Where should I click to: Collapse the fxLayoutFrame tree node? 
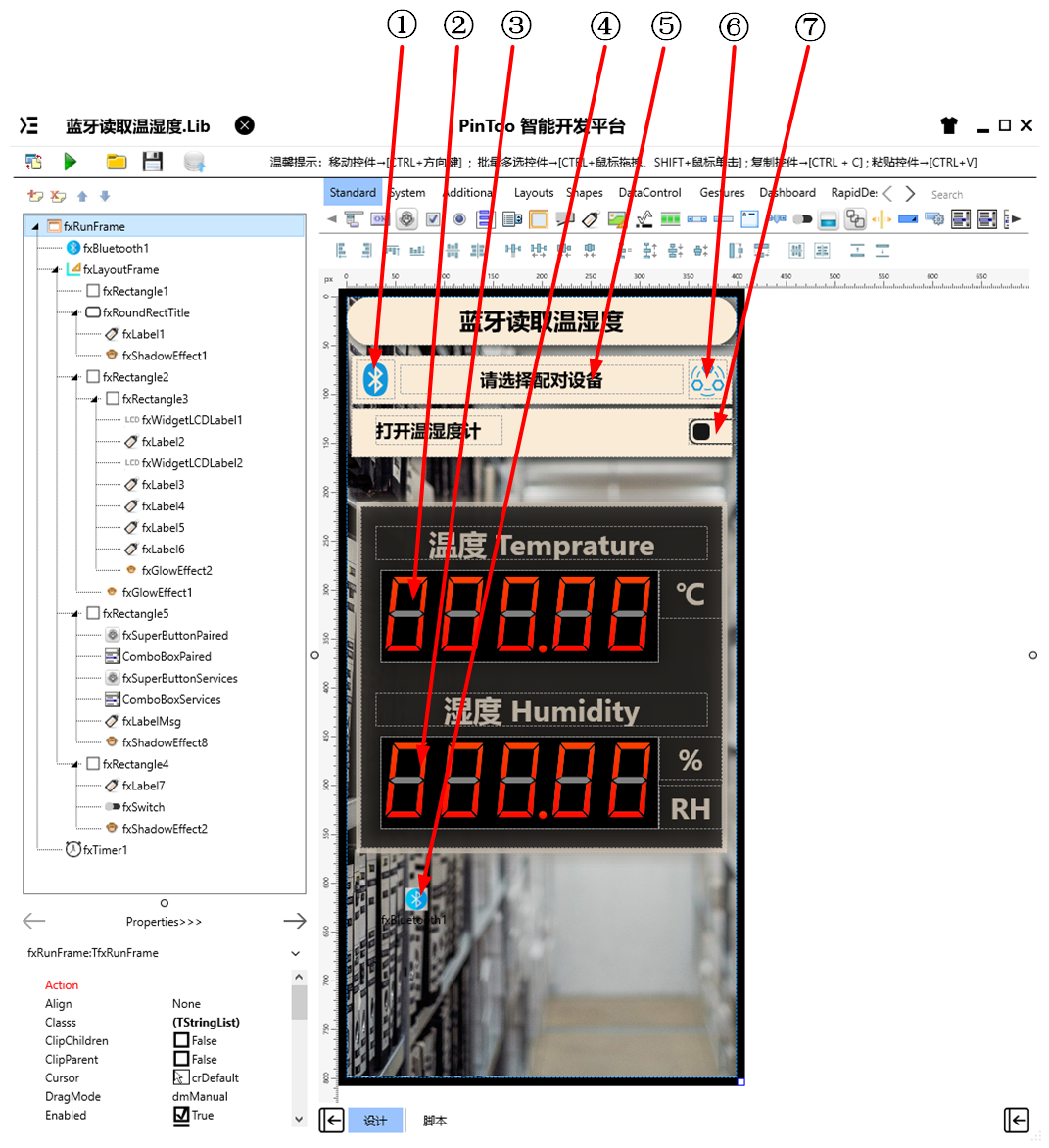point(55,270)
